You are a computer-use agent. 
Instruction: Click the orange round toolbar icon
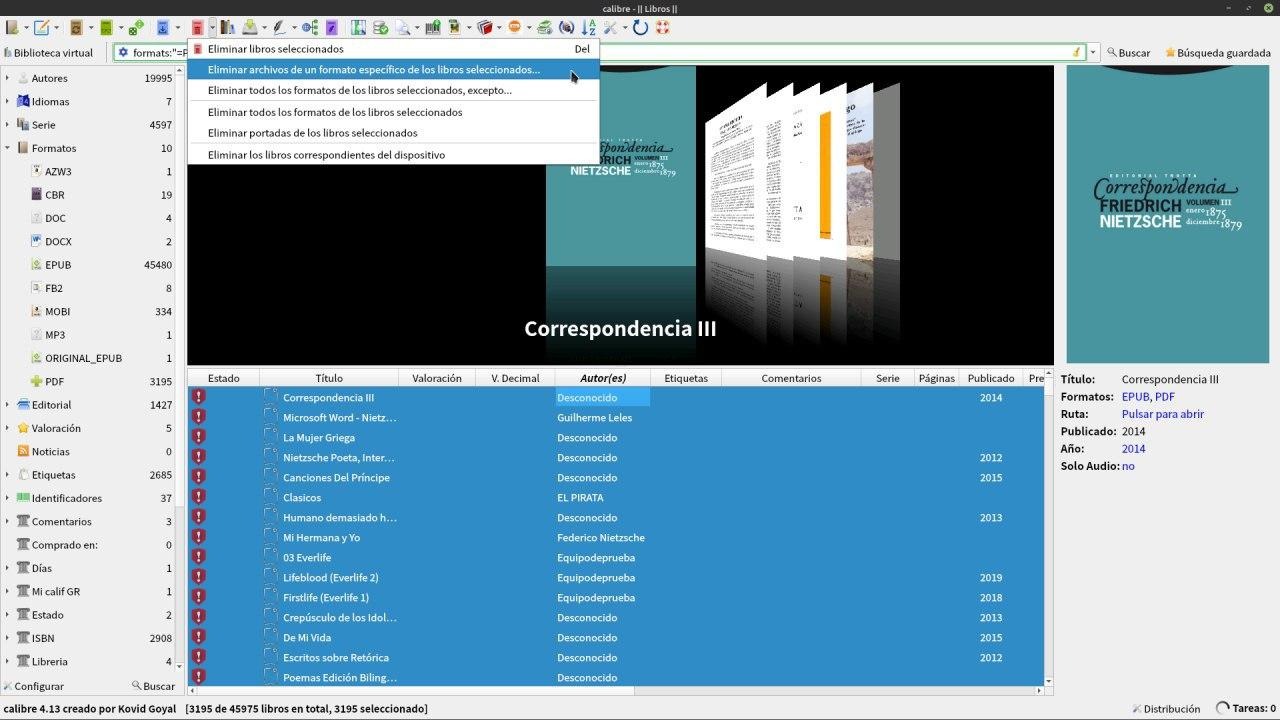[514, 28]
